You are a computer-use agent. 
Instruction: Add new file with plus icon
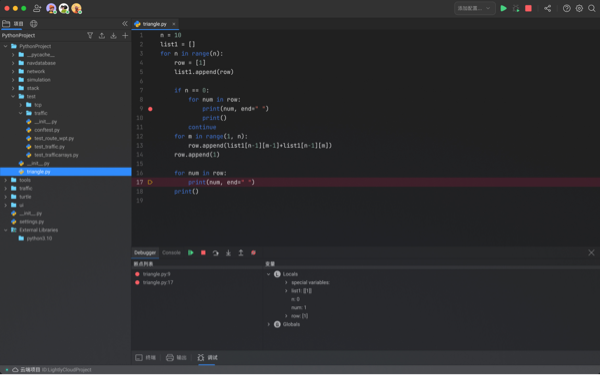(x=125, y=36)
